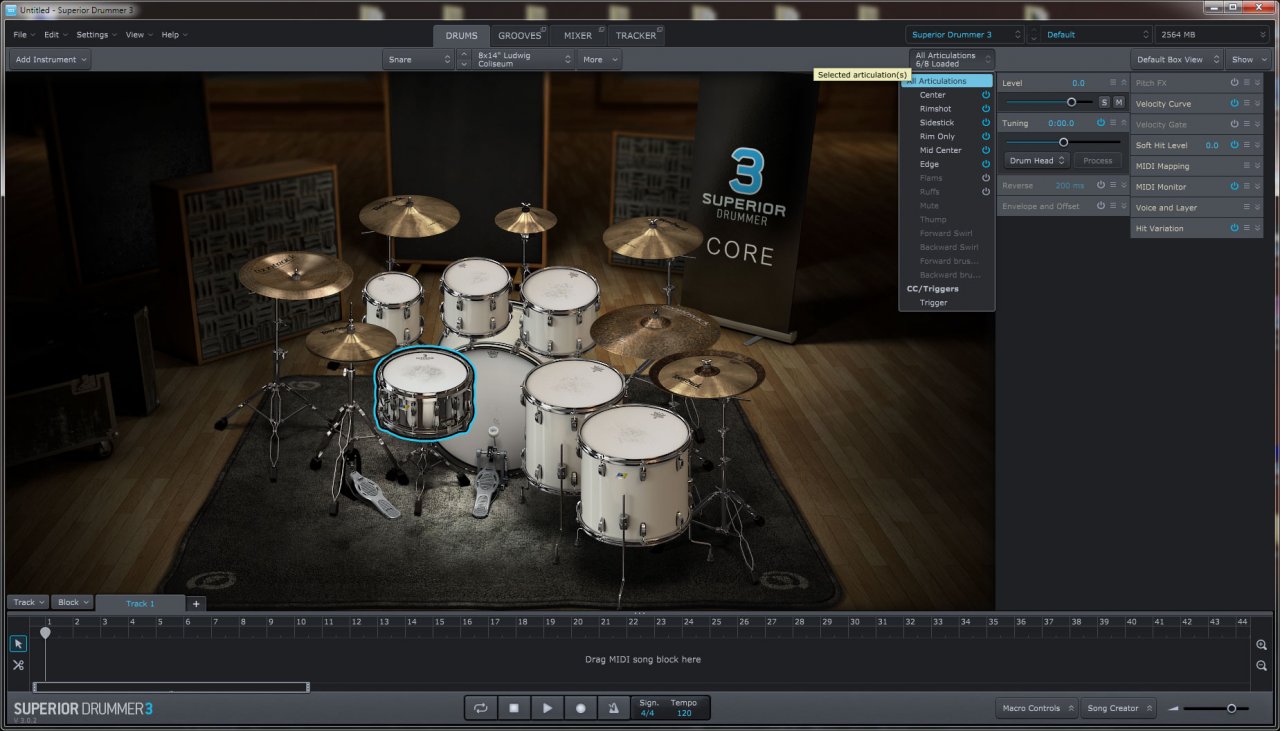1280x731 pixels.
Task: Open the Snare instrument selector dropdown
Action: tap(419, 60)
